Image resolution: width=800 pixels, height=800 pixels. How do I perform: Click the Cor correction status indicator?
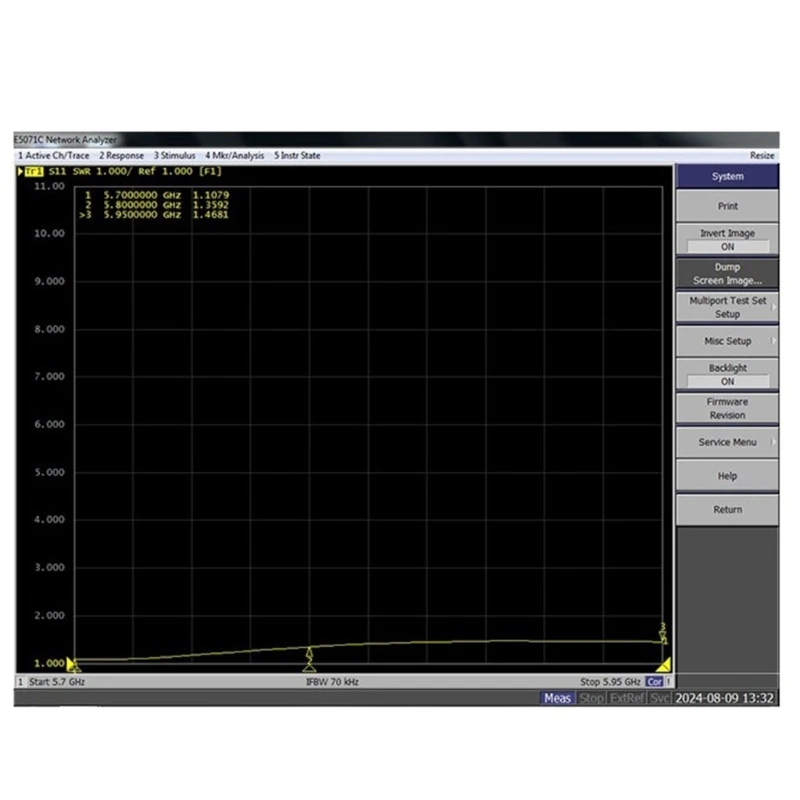pos(654,682)
